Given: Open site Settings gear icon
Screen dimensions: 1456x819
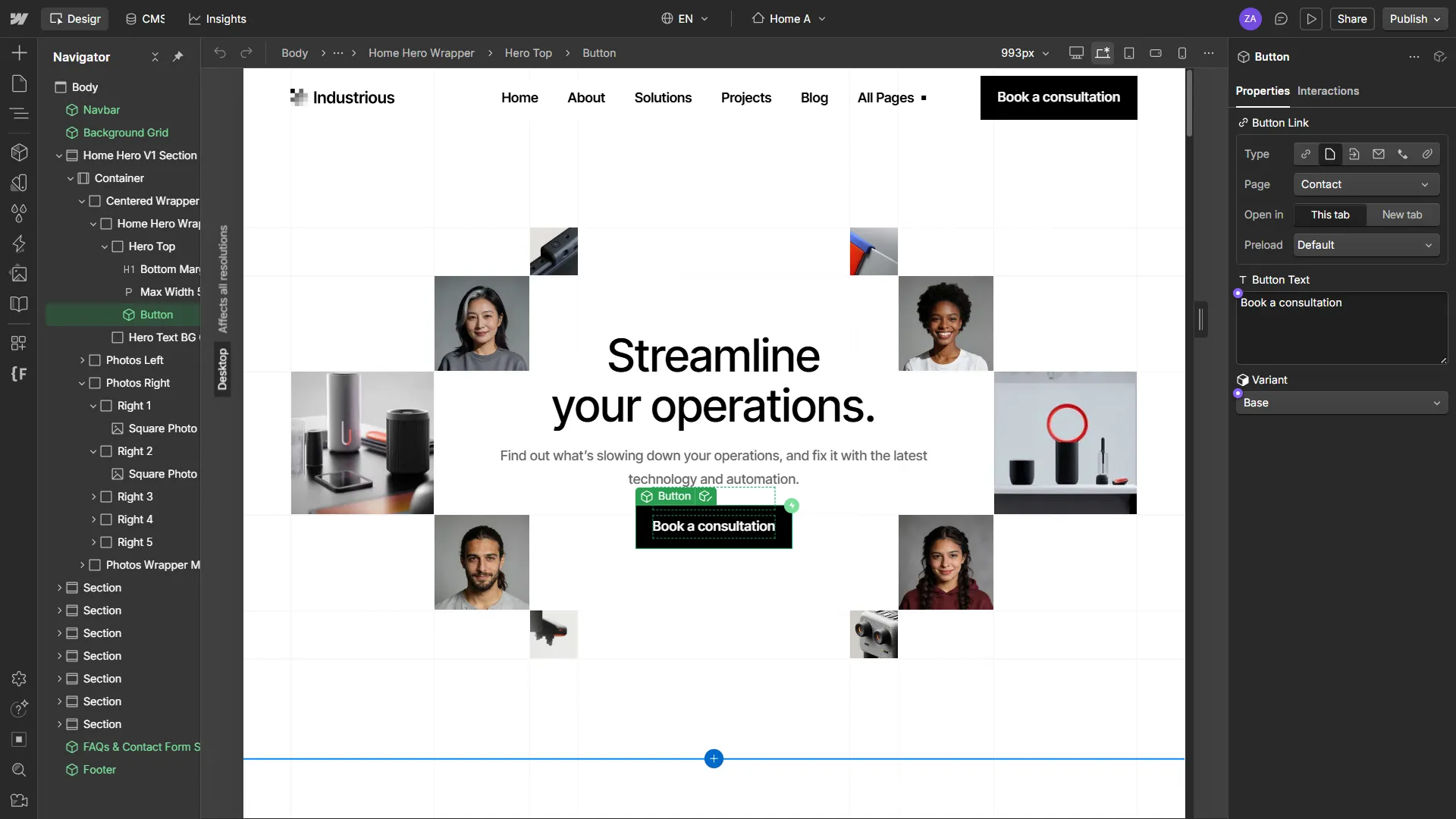Looking at the screenshot, I should (20, 679).
